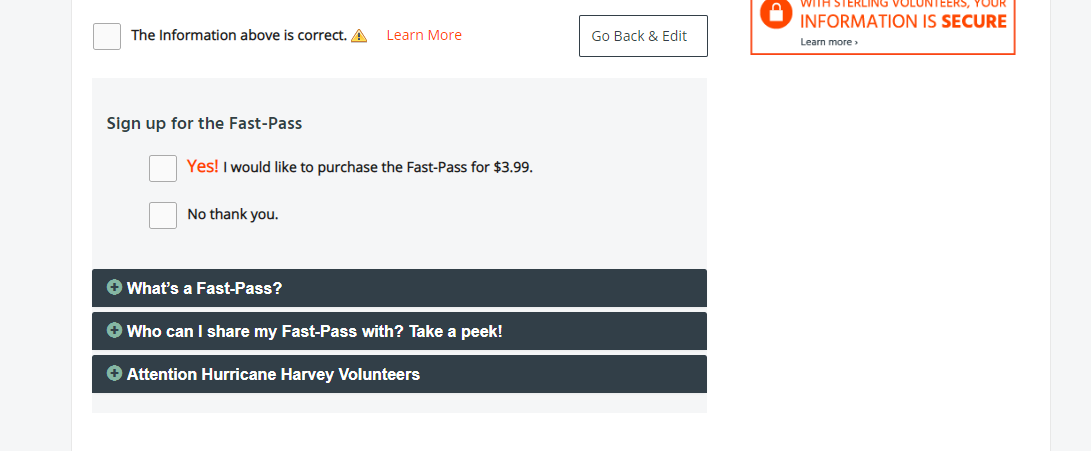
Task: Click the plus icon beside What's a Fast-Pass
Action: click(114, 287)
